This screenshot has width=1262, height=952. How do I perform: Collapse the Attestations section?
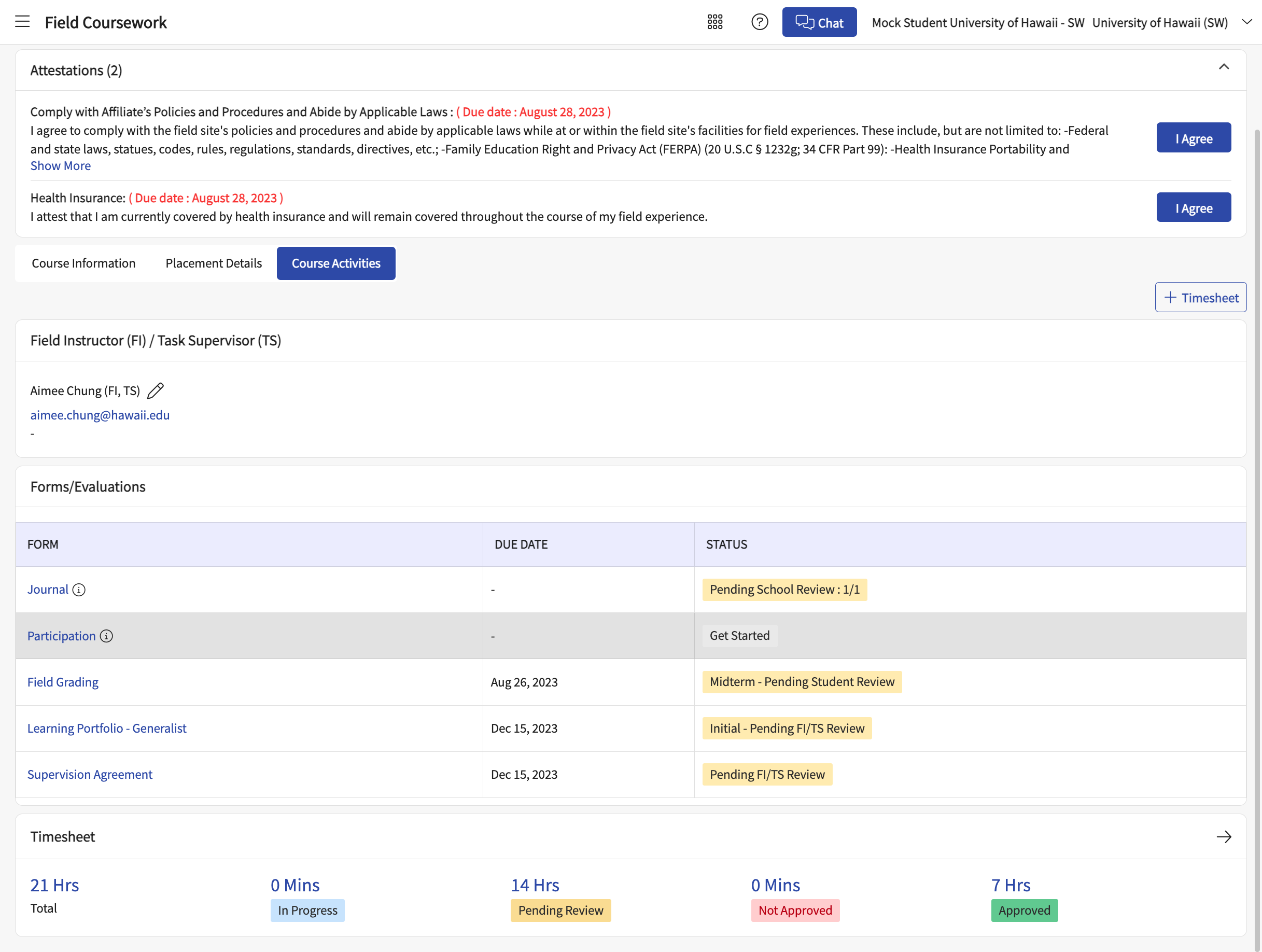click(x=1223, y=67)
